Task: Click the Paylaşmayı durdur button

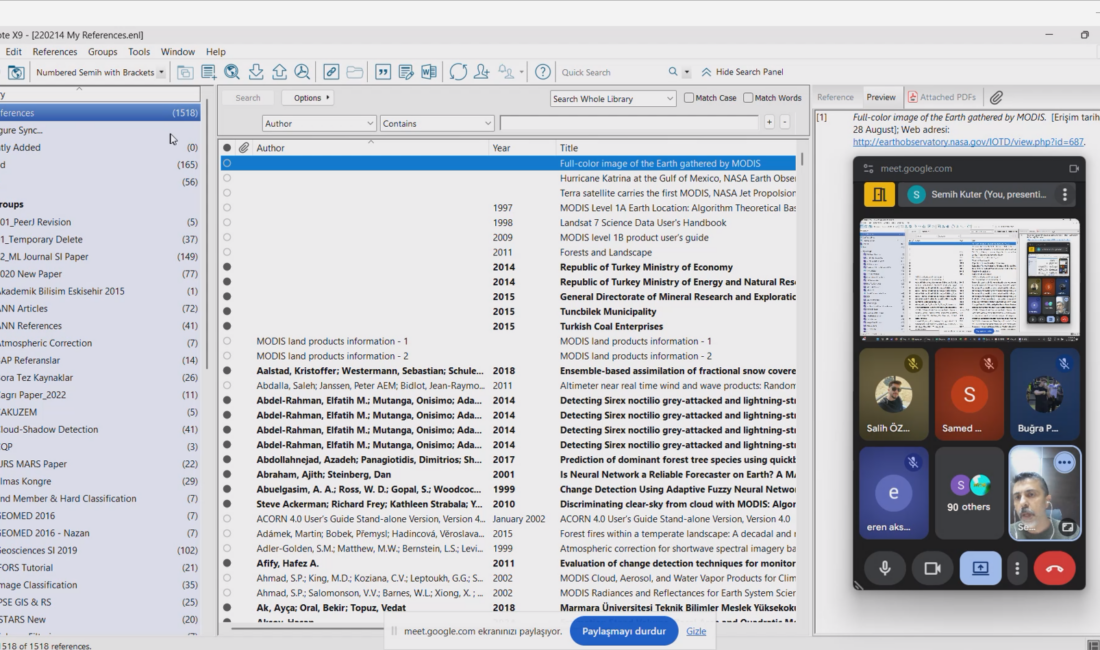Action: [x=624, y=631]
